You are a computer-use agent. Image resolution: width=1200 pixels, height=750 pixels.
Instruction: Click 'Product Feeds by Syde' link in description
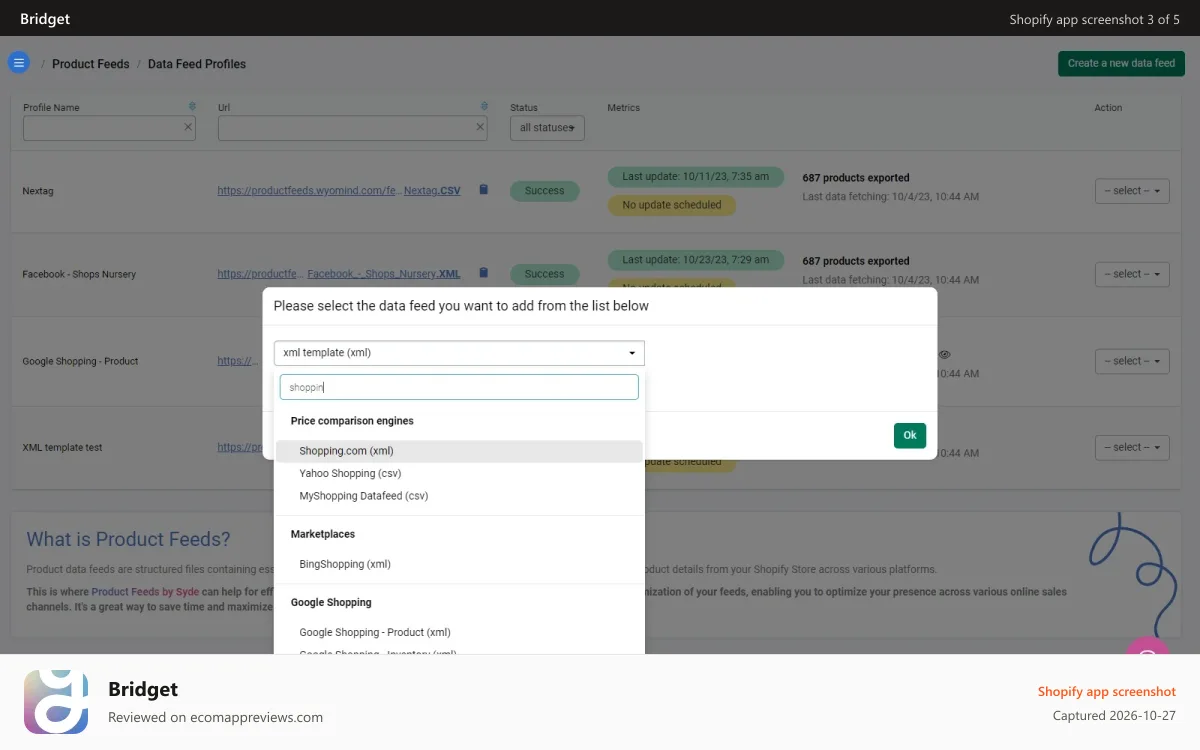point(147,592)
